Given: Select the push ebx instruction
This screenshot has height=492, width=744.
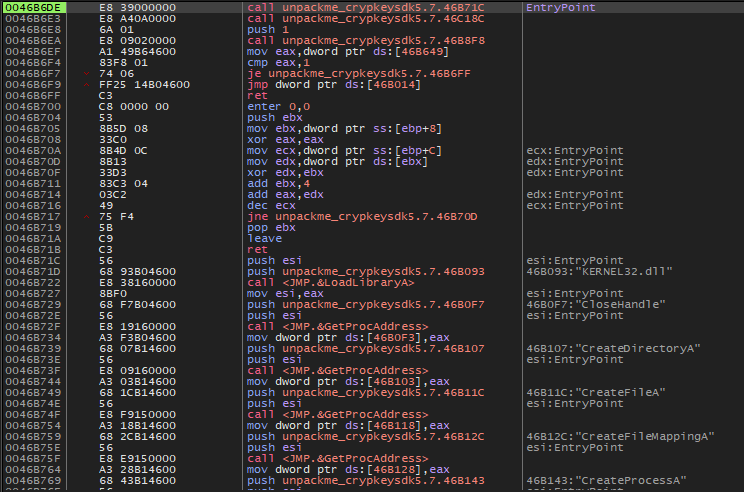Looking at the screenshot, I should [x=275, y=117].
